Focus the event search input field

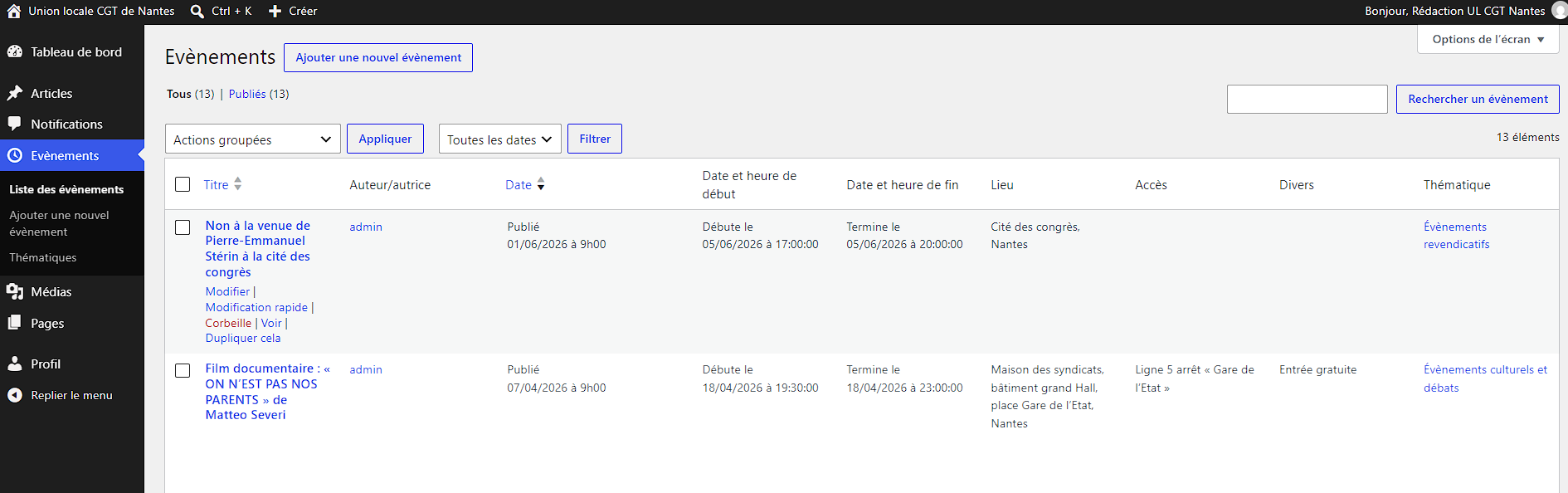(x=1307, y=99)
